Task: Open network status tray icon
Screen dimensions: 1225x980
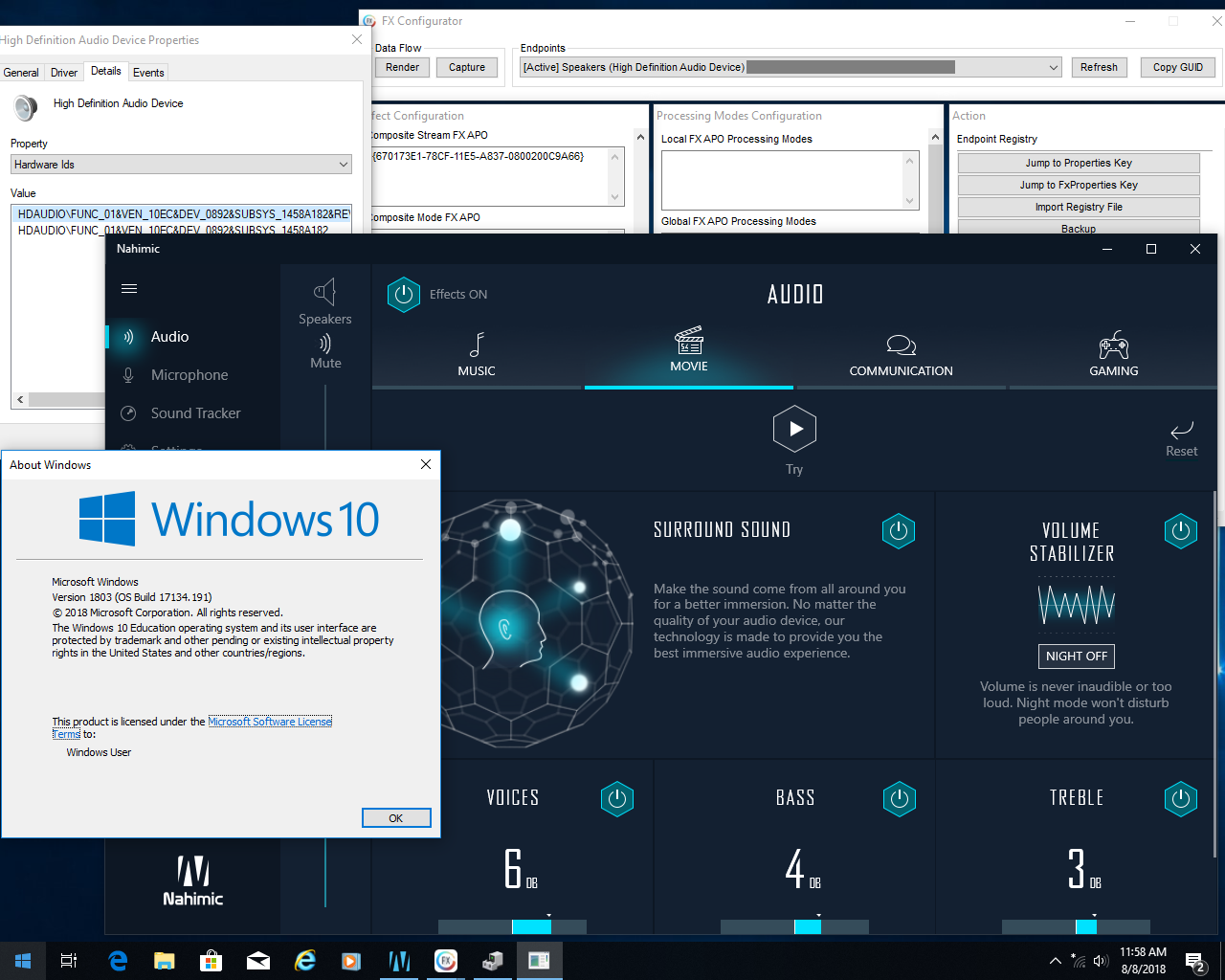Action: coord(1078,961)
